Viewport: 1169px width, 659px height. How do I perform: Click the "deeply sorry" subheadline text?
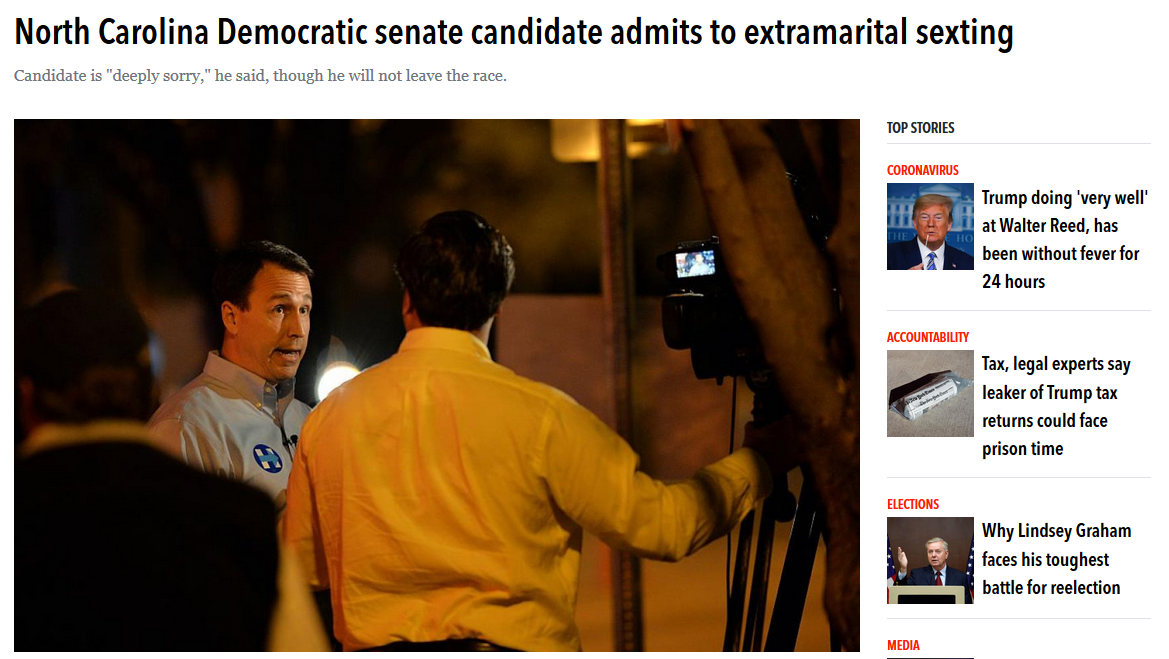[x=260, y=76]
